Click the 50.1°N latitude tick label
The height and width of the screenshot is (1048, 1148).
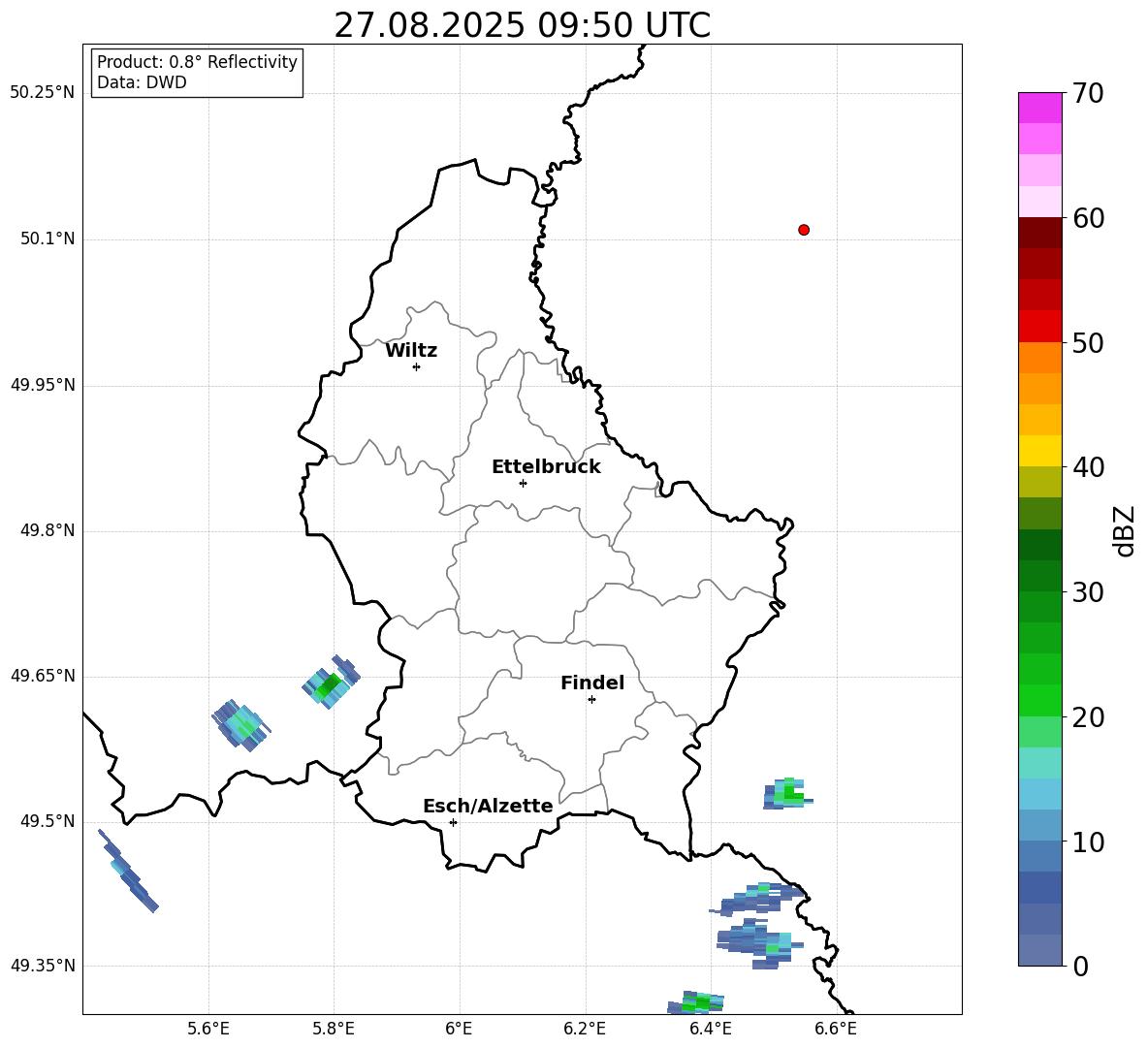(48, 239)
